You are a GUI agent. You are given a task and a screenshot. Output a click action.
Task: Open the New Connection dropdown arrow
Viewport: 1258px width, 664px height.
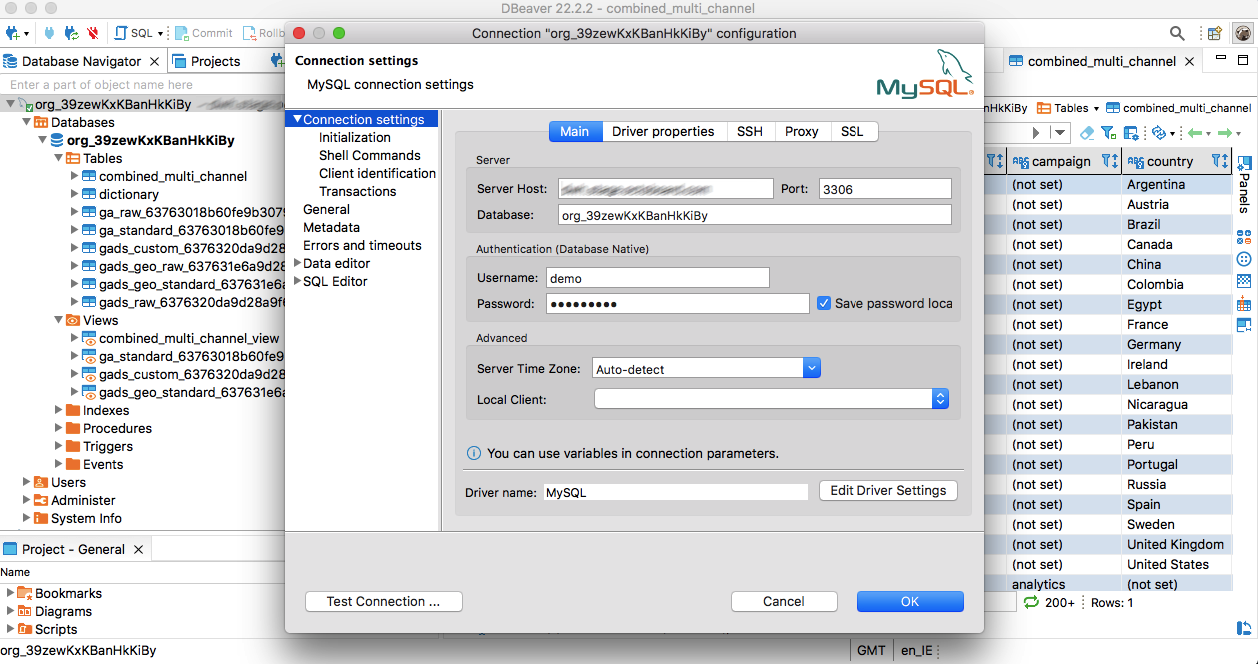26,34
